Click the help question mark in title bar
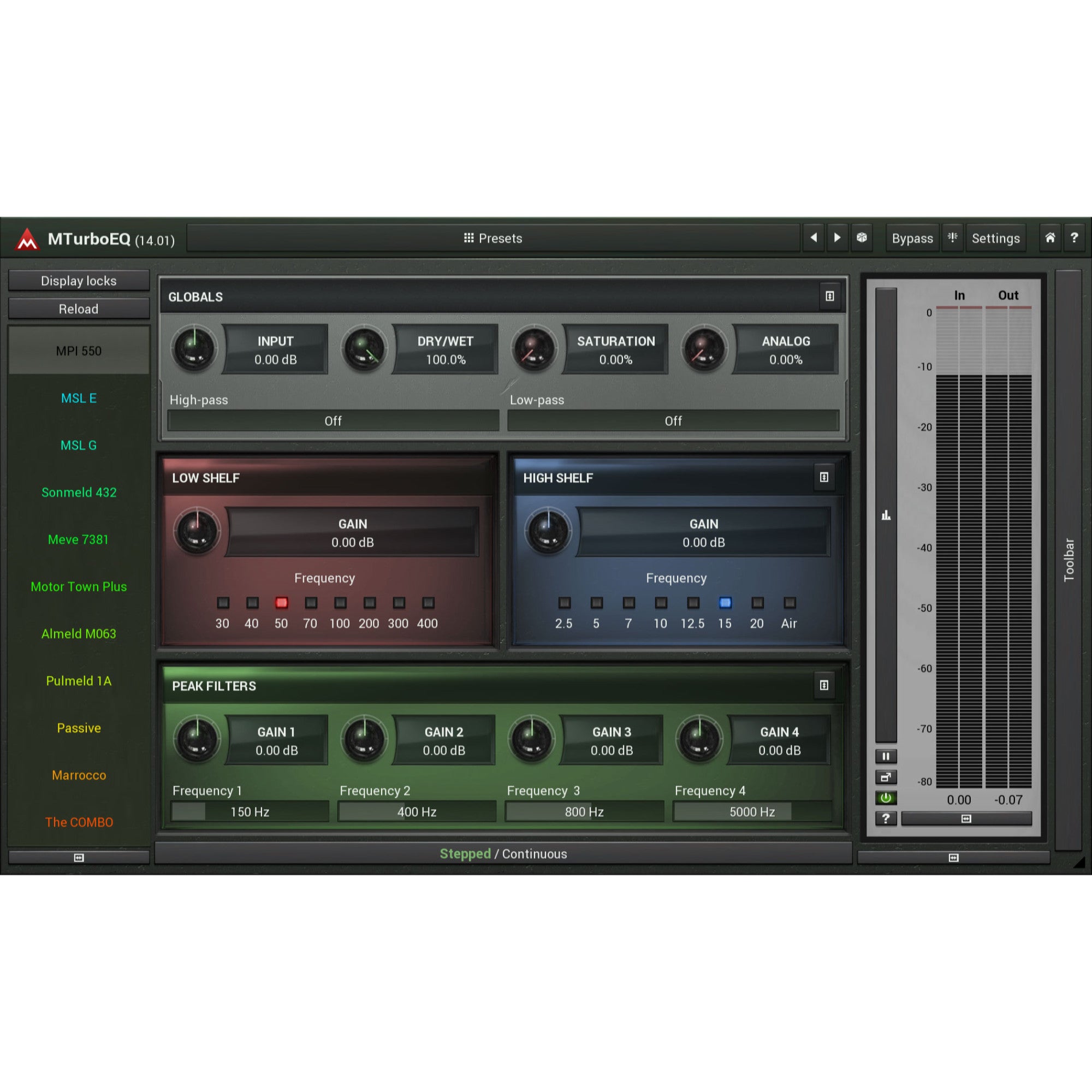Image resolution: width=1092 pixels, height=1092 pixels. (x=1074, y=238)
